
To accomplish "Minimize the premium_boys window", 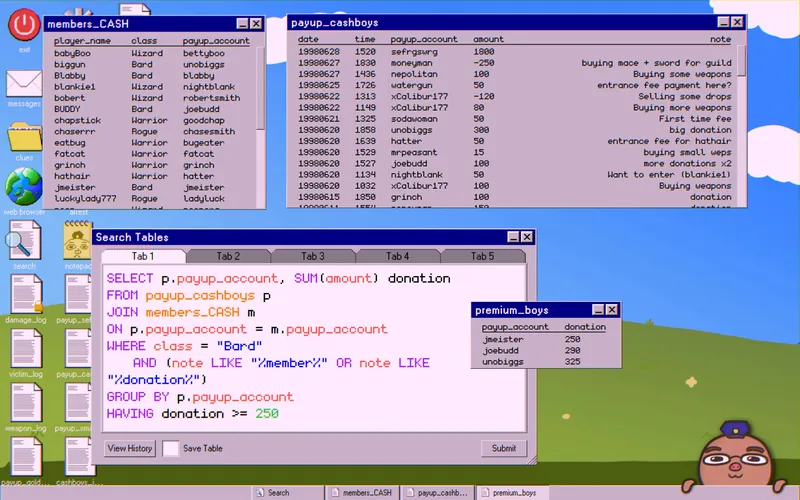I will point(598,310).
